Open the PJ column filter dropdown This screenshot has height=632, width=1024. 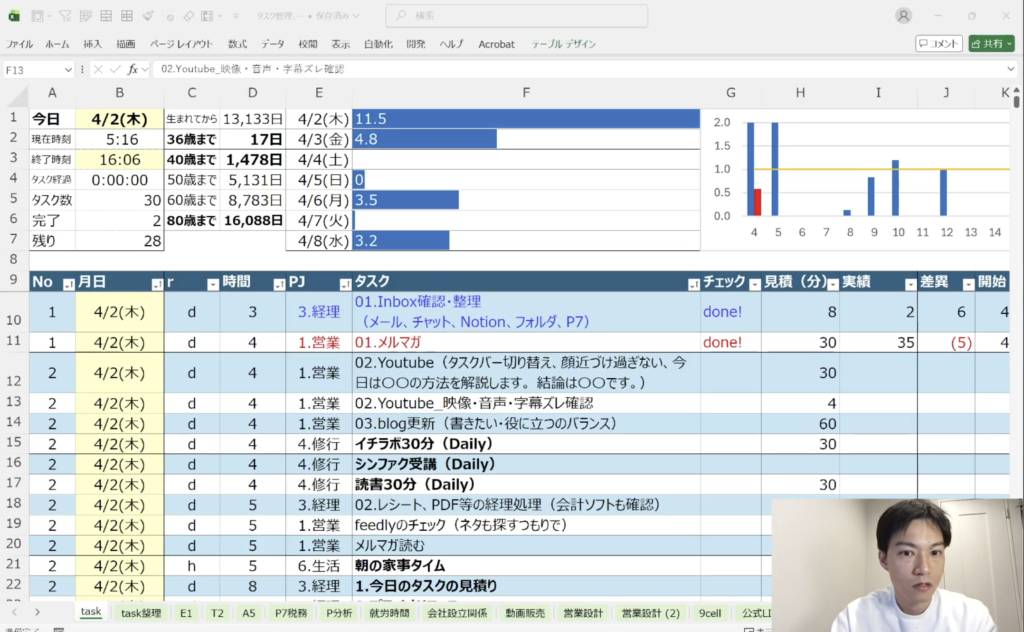point(344,284)
